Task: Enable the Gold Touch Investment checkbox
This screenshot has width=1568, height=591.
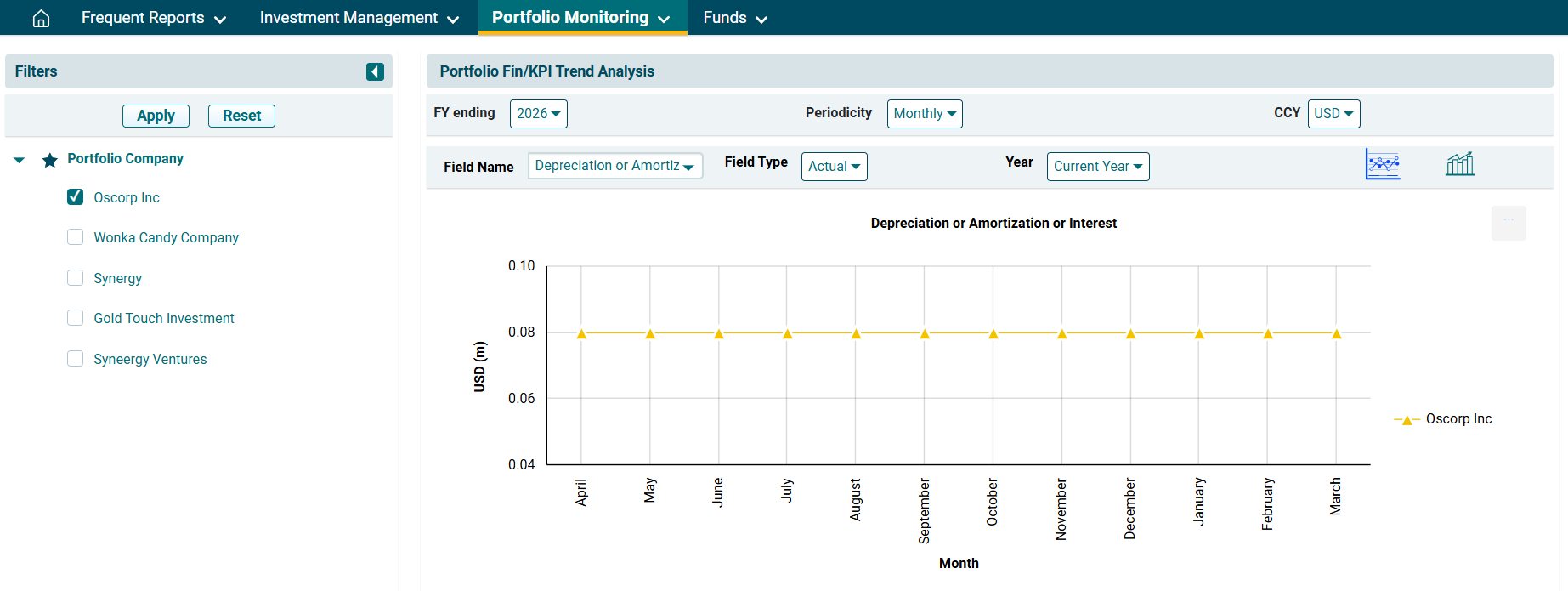Action: (x=76, y=318)
